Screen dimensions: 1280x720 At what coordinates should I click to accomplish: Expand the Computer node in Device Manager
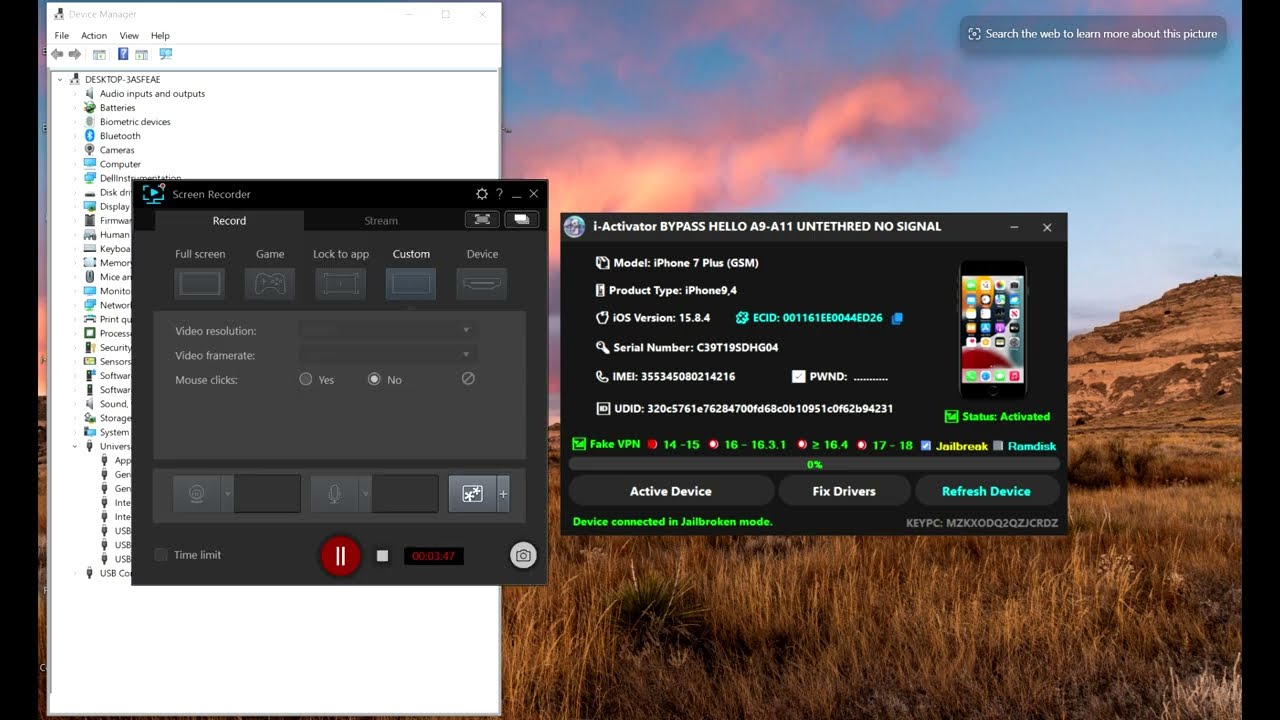(x=75, y=163)
